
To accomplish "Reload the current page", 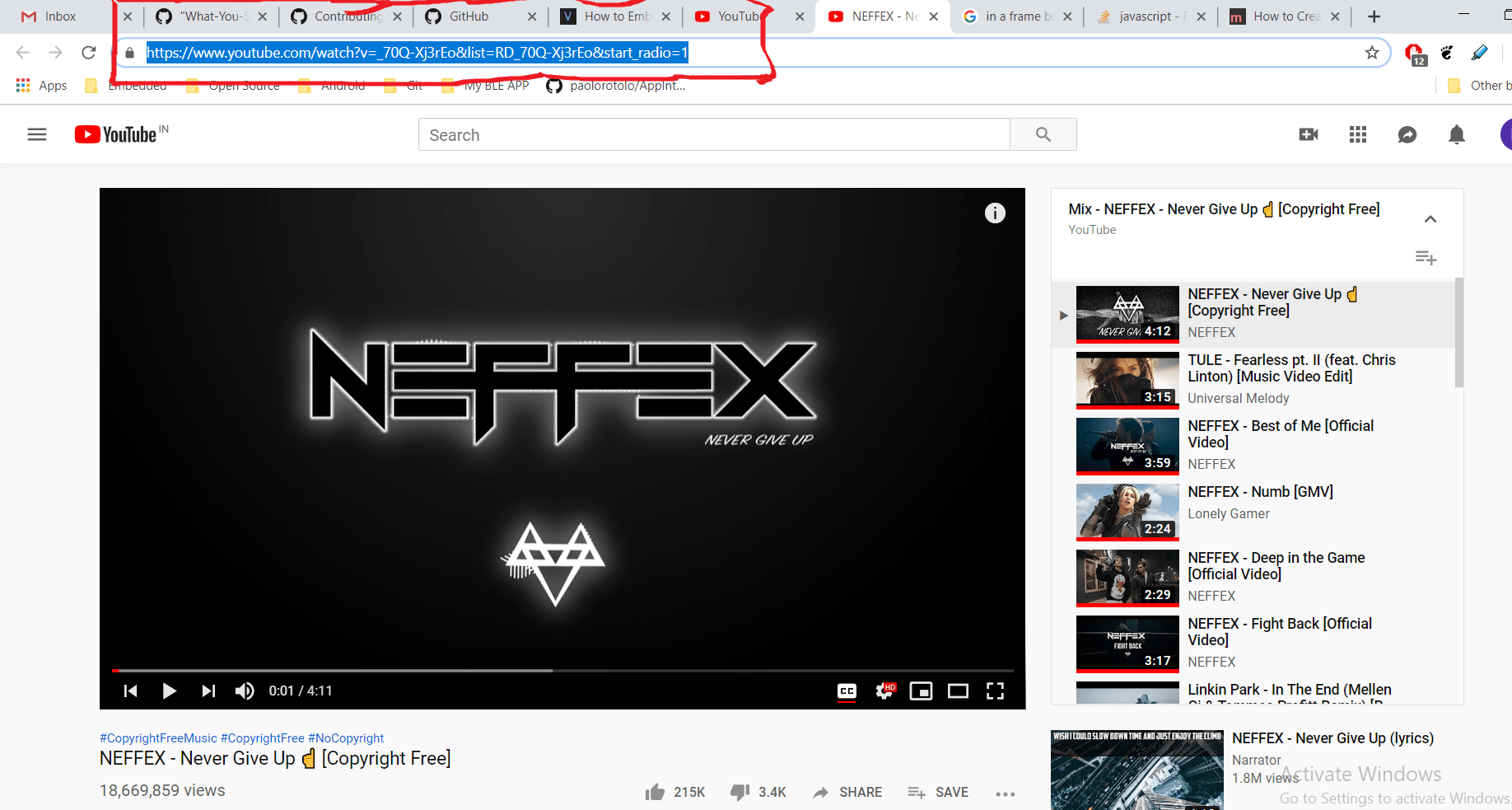I will (x=89, y=53).
